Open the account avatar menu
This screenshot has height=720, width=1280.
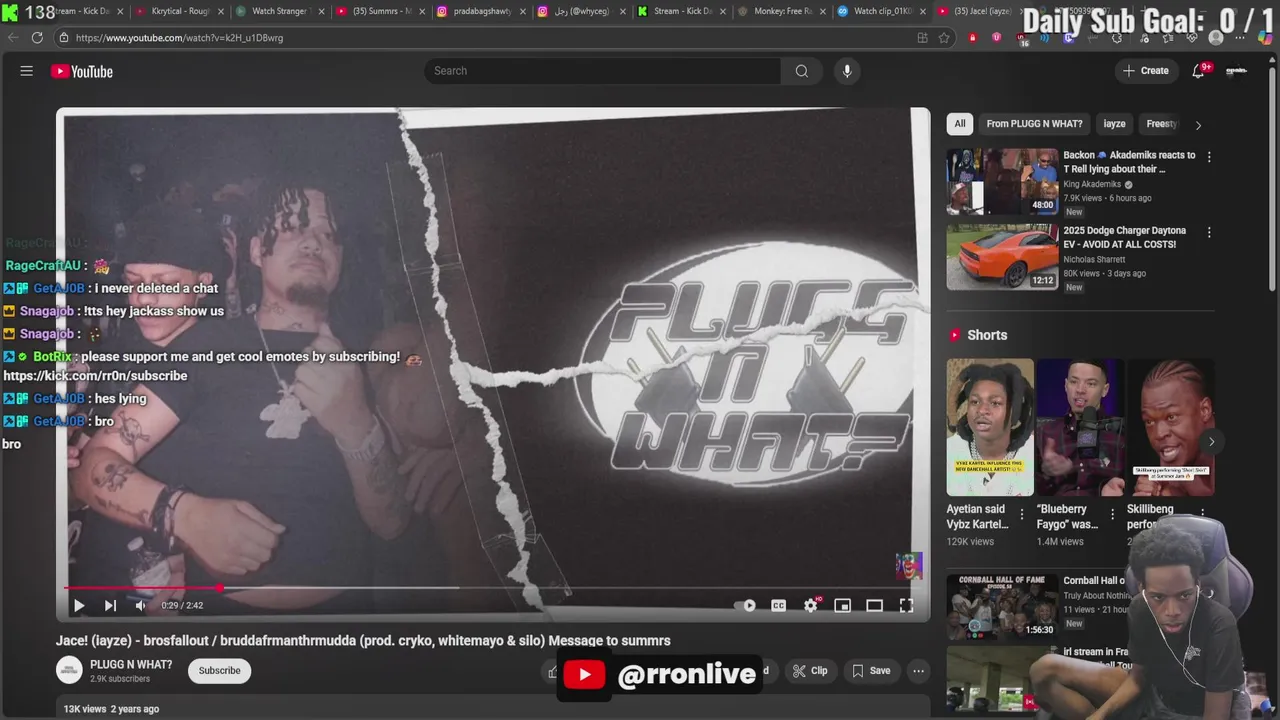(x=1236, y=71)
